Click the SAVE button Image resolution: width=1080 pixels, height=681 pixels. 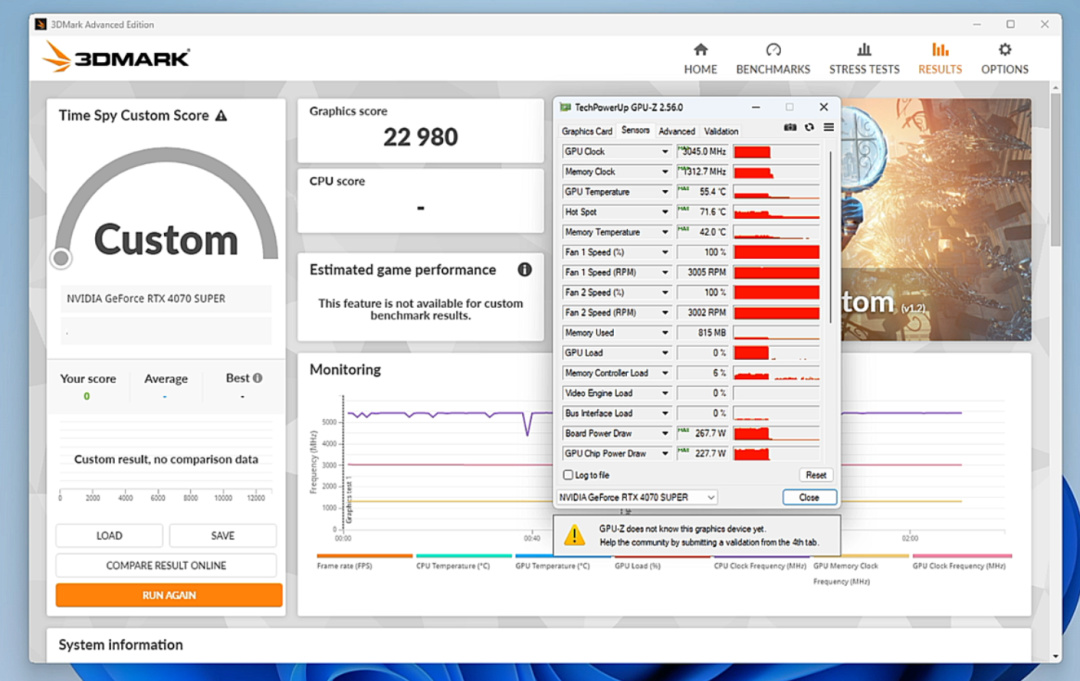point(222,535)
